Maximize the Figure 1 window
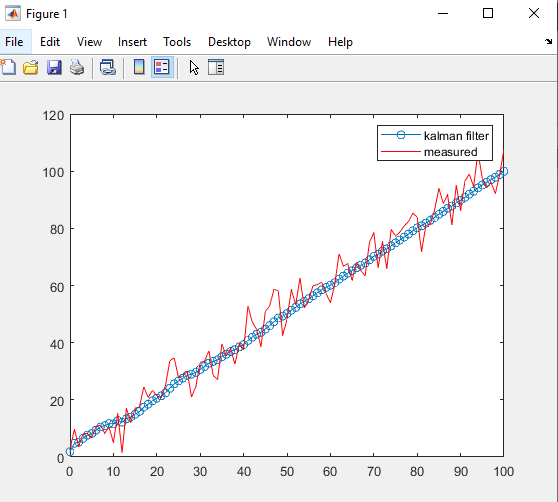The width and height of the screenshot is (558, 502). (x=488, y=14)
